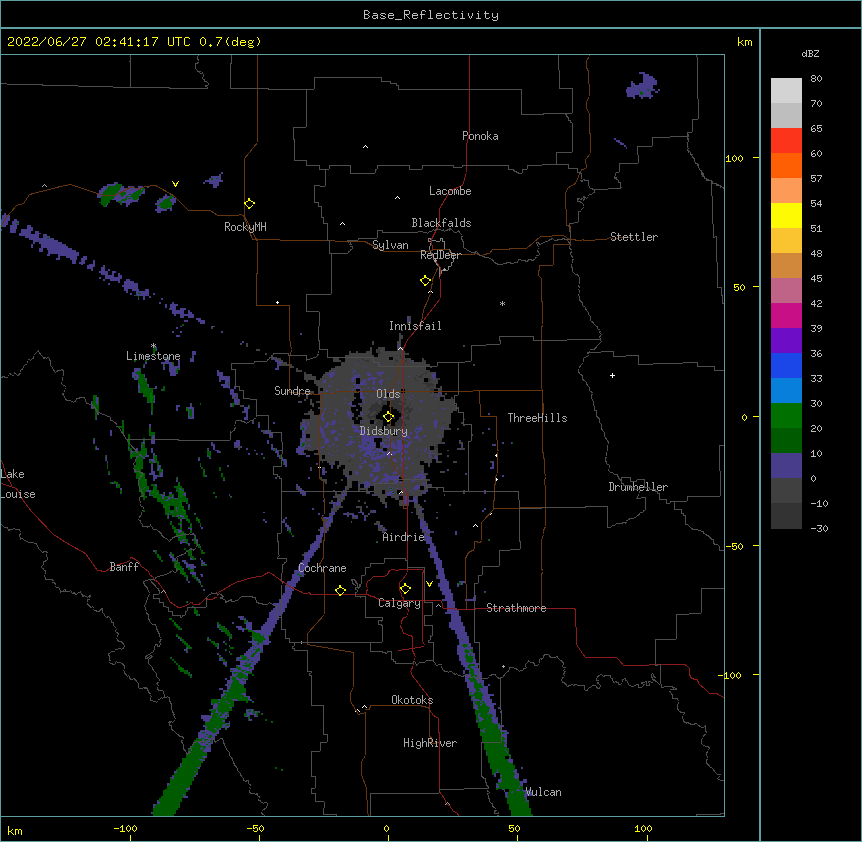Image resolution: width=862 pixels, height=842 pixels.
Task: Select the bright green 20-30 dBZ swatch
Action: tap(786, 416)
